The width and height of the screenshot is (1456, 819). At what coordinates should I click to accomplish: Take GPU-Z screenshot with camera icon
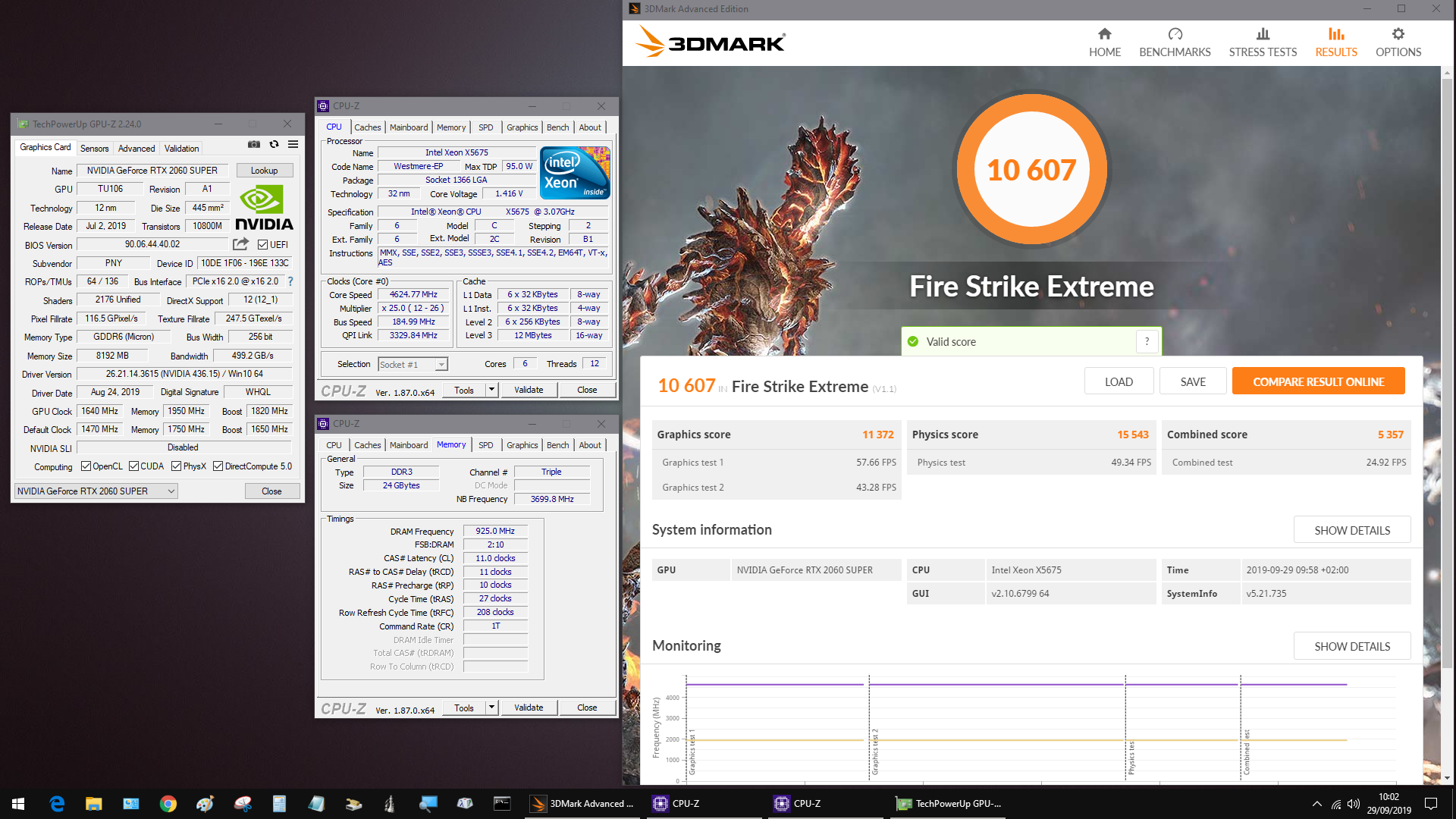tap(254, 144)
